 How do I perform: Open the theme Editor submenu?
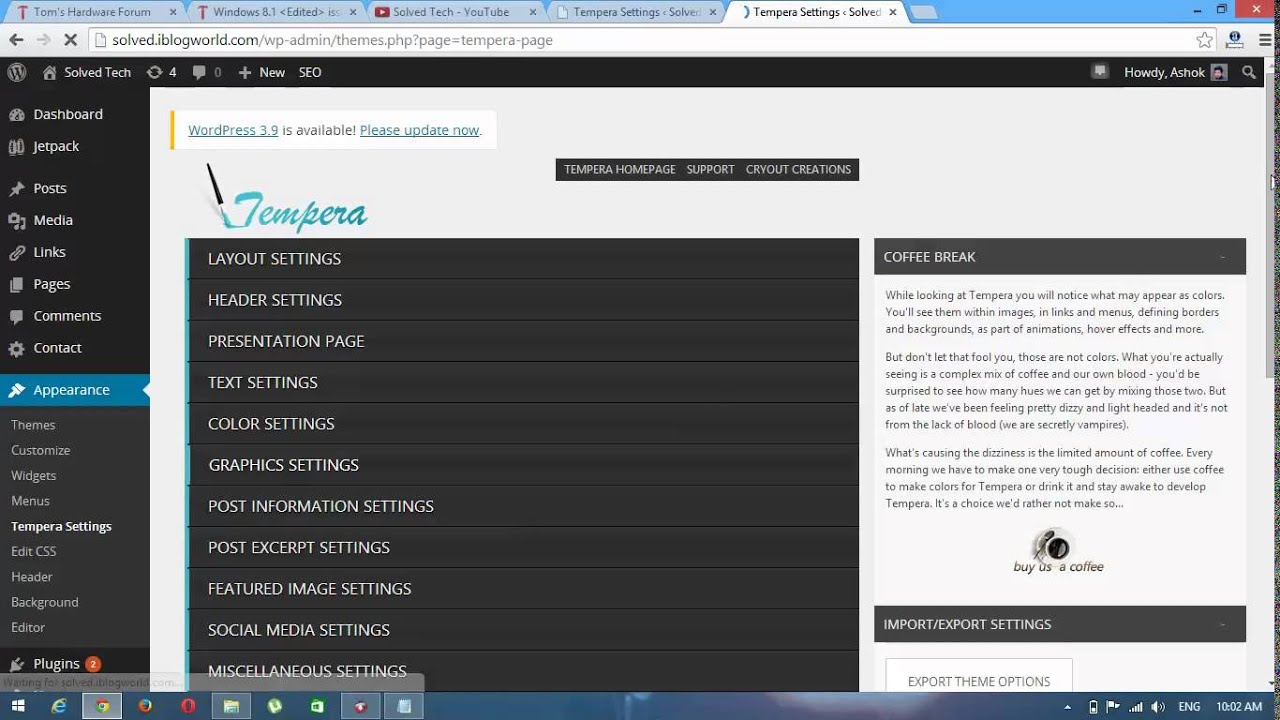pos(28,627)
